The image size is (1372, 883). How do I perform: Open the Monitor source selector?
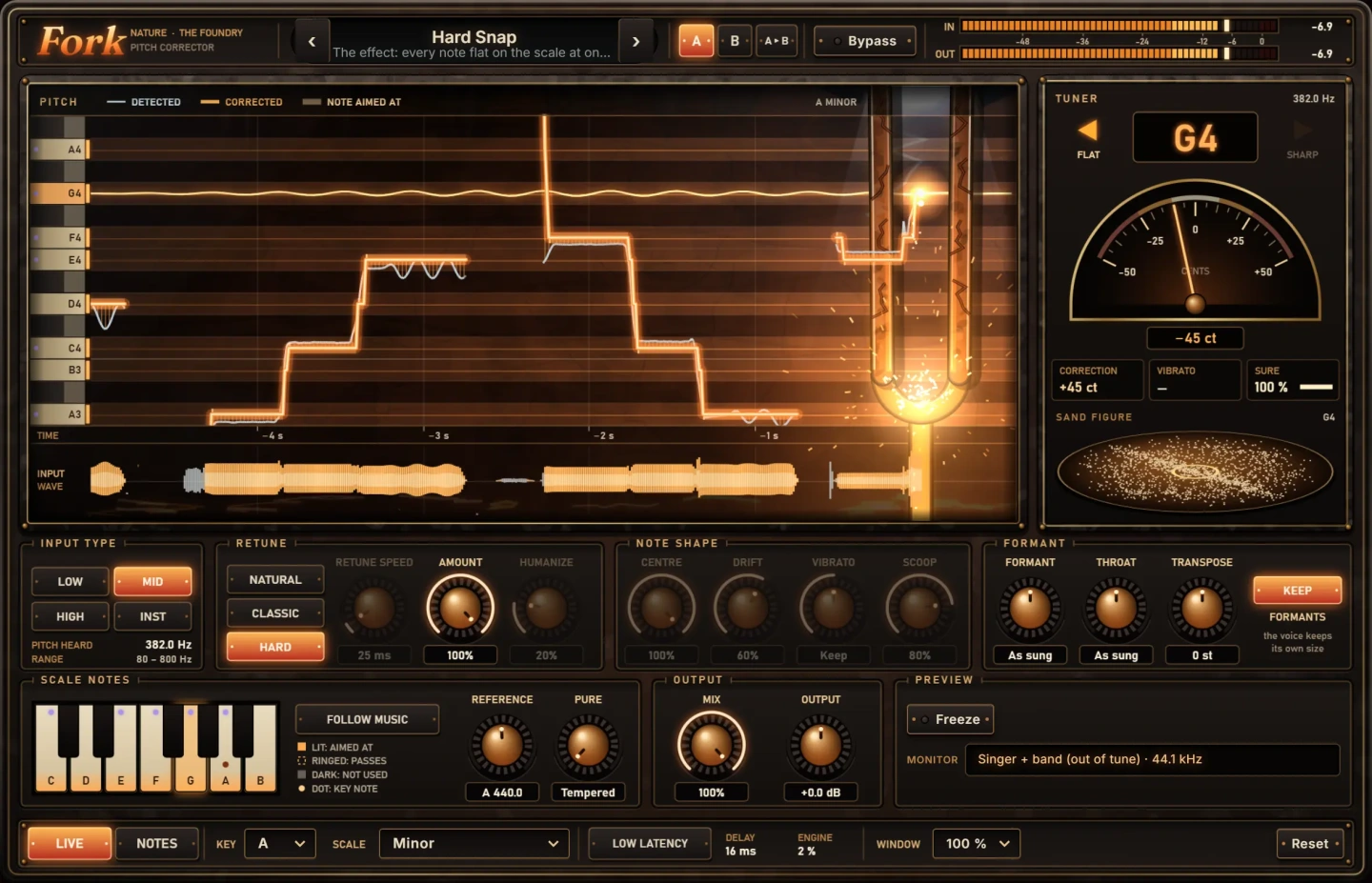[1152, 759]
